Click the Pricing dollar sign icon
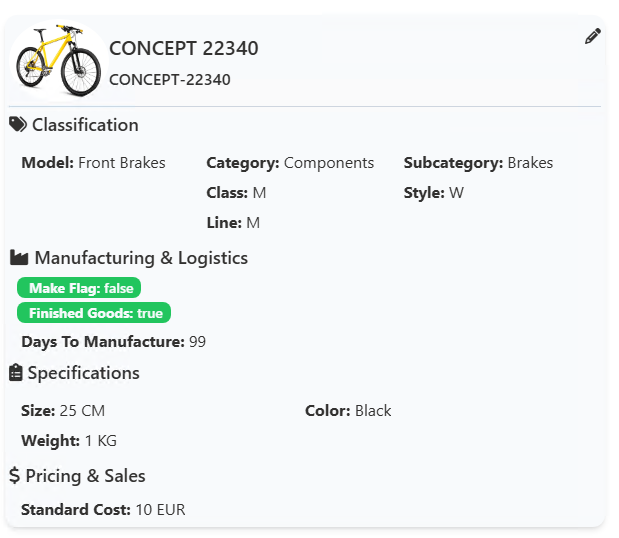The image size is (619, 538). (x=15, y=476)
